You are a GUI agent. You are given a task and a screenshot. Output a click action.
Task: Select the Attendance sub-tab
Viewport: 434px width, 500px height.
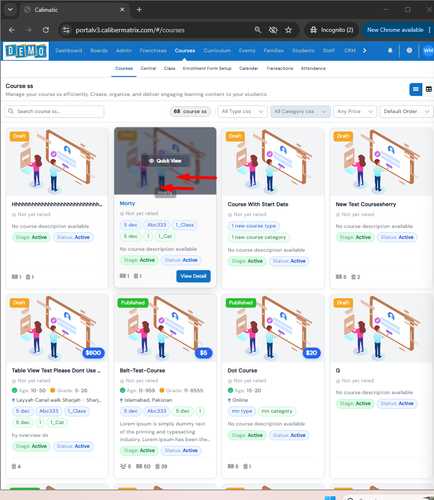click(x=313, y=68)
